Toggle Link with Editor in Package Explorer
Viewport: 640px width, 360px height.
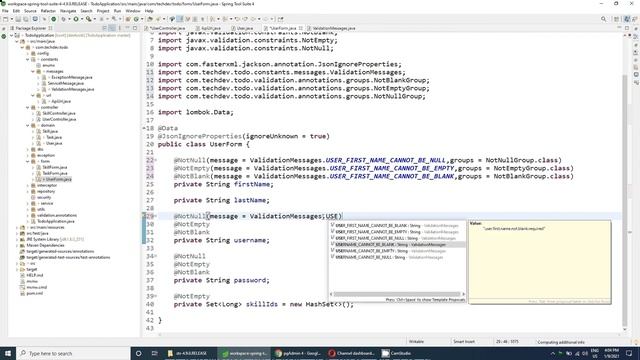(112, 28)
